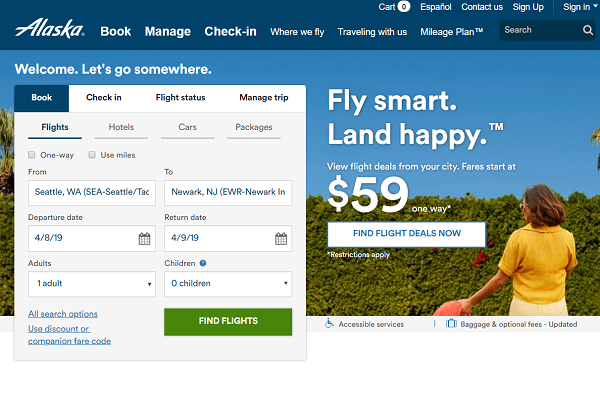Click the Alaska Airlines logo
Image resolution: width=600 pixels, height=393 pixels.
[x=50, y=29]
